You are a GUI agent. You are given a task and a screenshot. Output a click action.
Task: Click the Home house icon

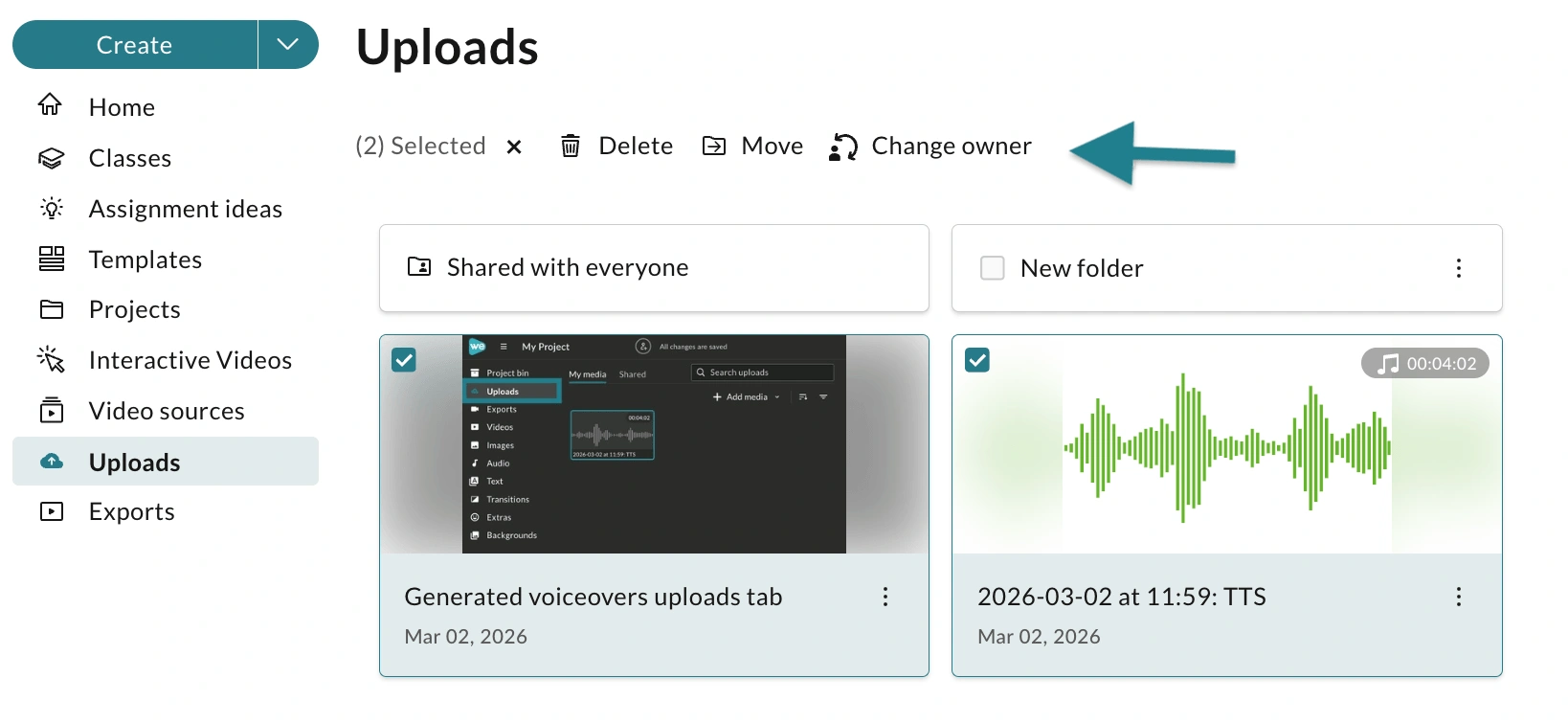click(51, 104)
